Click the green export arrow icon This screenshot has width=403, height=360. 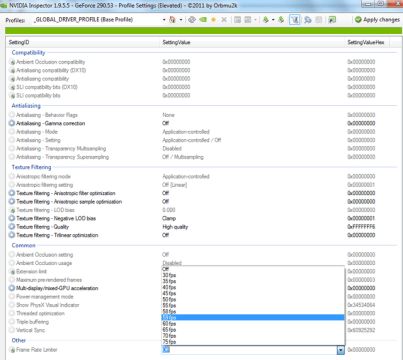[x=266, y=20]
